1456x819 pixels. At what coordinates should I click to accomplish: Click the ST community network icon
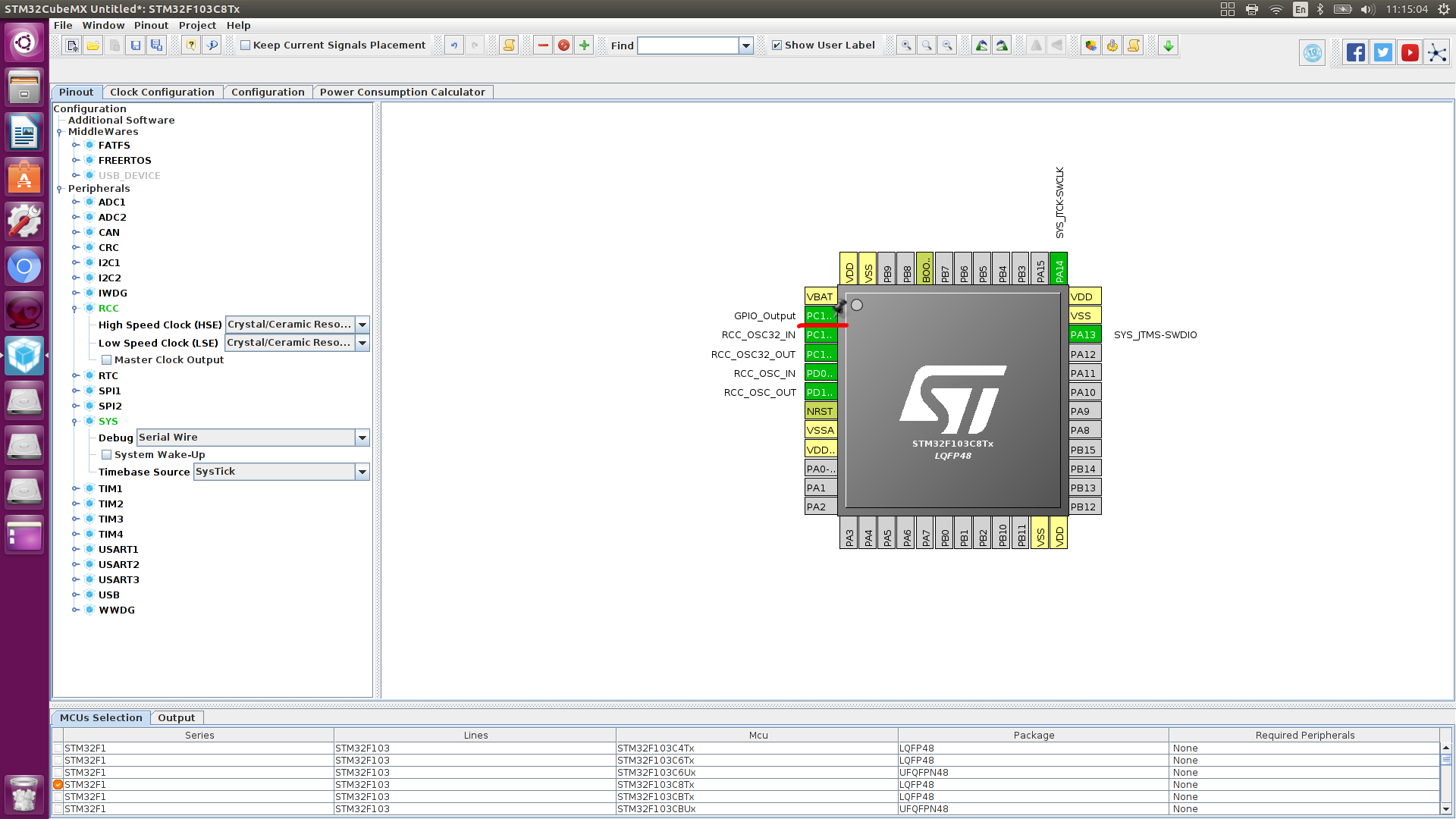coord(1437,52)
